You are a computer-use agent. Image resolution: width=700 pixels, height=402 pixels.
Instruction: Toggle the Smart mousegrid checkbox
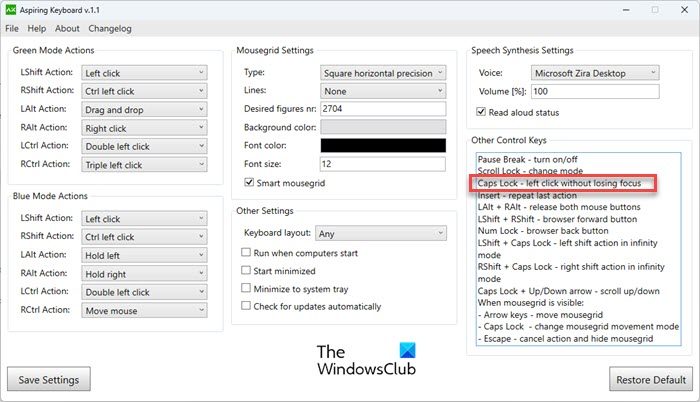pyautogui.click(x=249, y=182)
